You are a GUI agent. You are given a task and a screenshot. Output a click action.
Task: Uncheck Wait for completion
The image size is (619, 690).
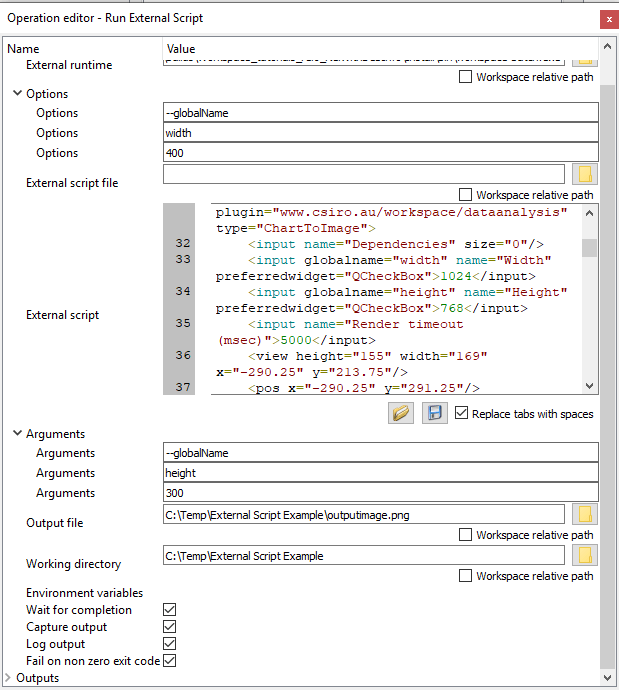(x=169, y=609)
